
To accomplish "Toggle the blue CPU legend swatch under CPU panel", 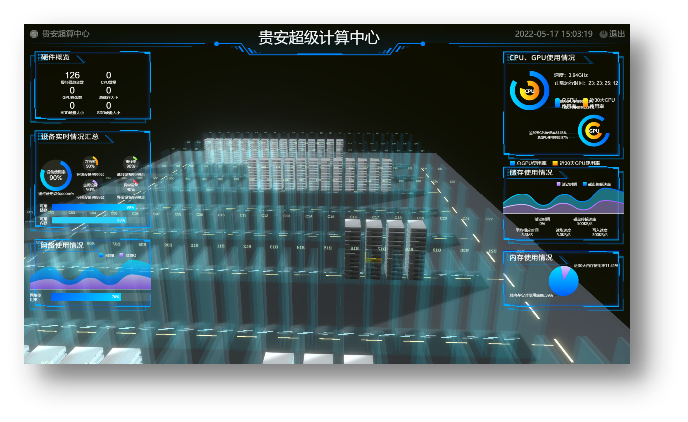I will point(511,162).
